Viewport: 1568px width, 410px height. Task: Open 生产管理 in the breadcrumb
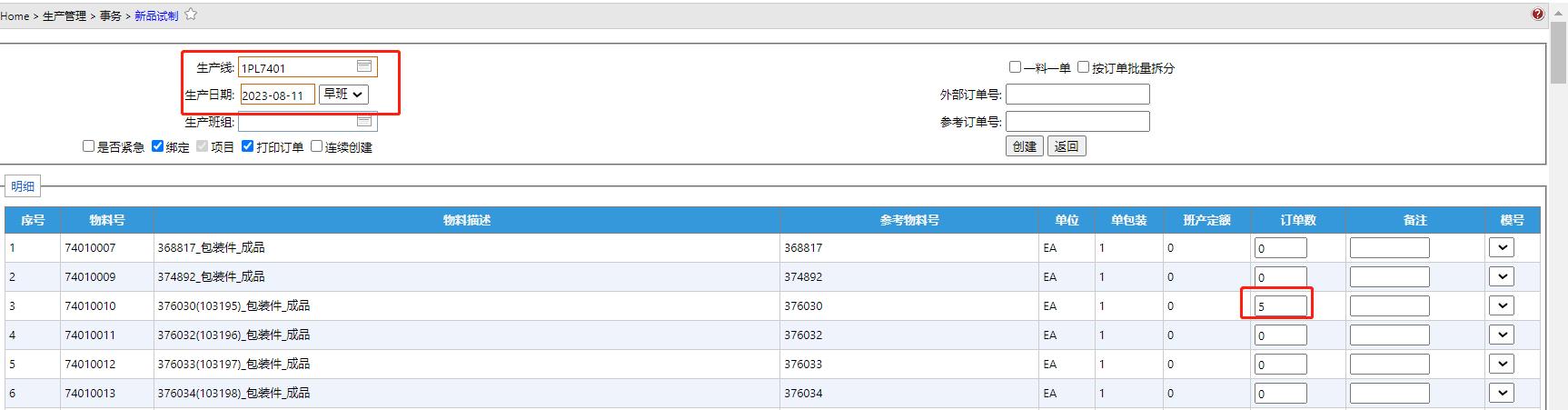click(65, 16)
